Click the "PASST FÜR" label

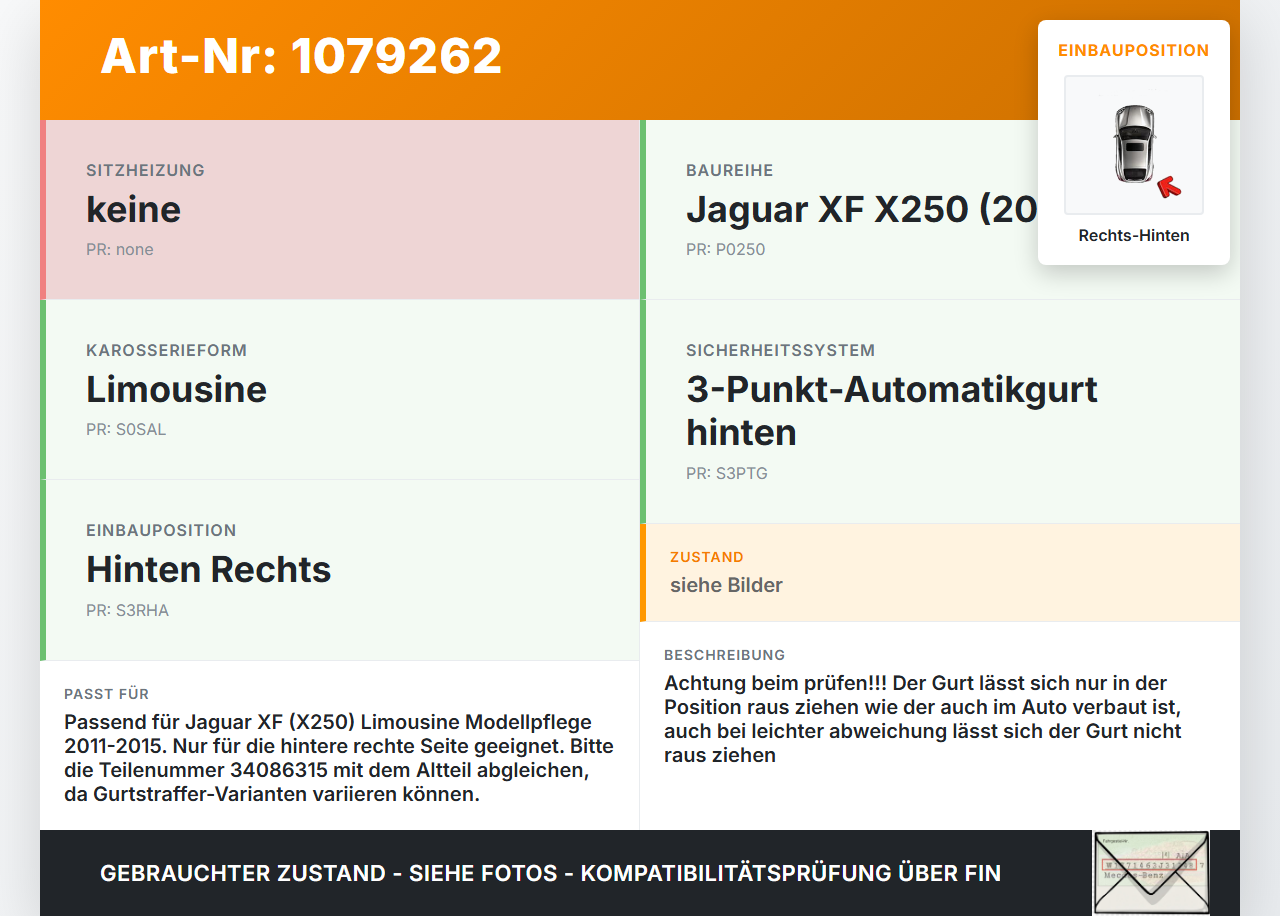click(107, 694)
